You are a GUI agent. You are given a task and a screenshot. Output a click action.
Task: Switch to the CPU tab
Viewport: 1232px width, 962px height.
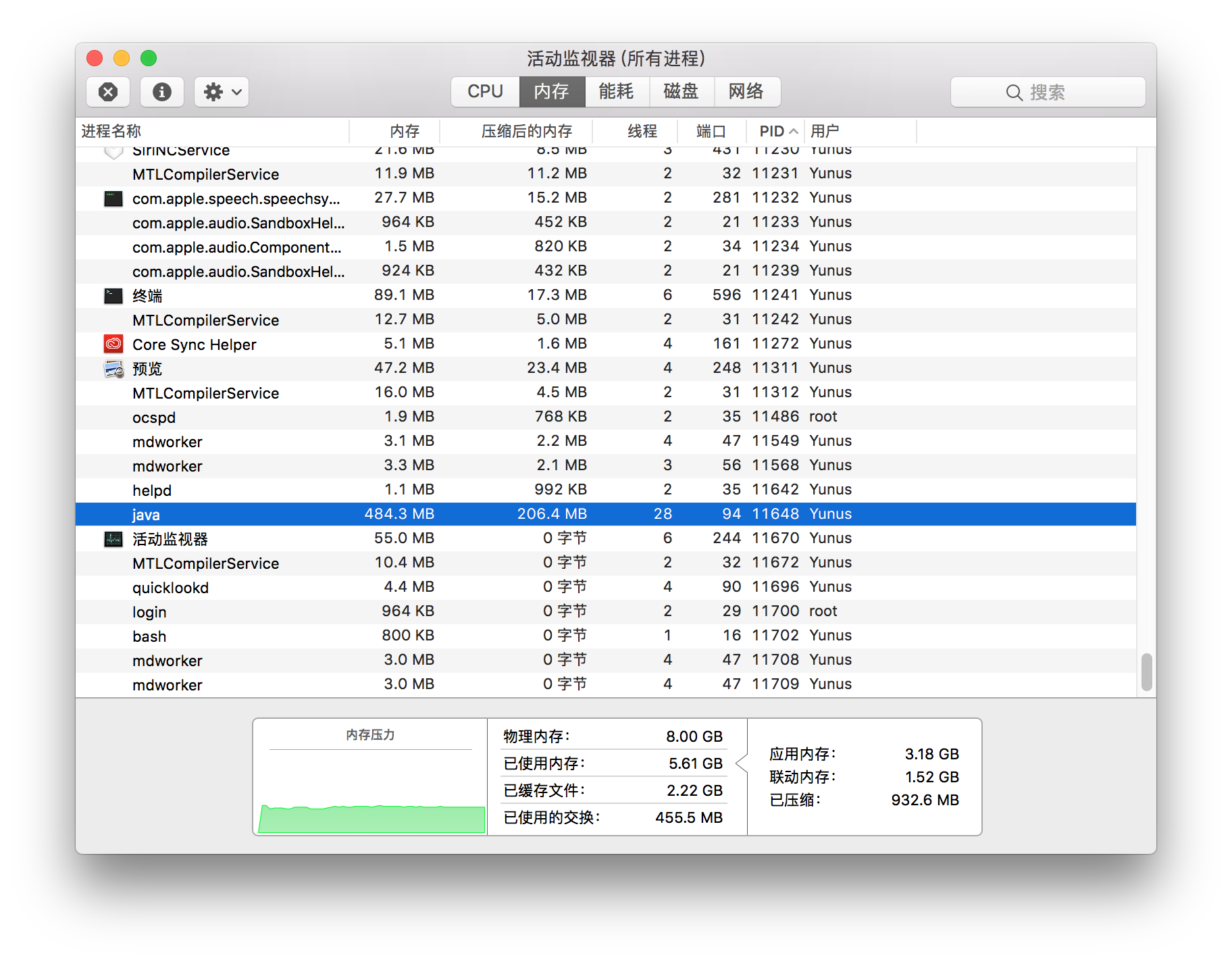(x=485, y=92)
